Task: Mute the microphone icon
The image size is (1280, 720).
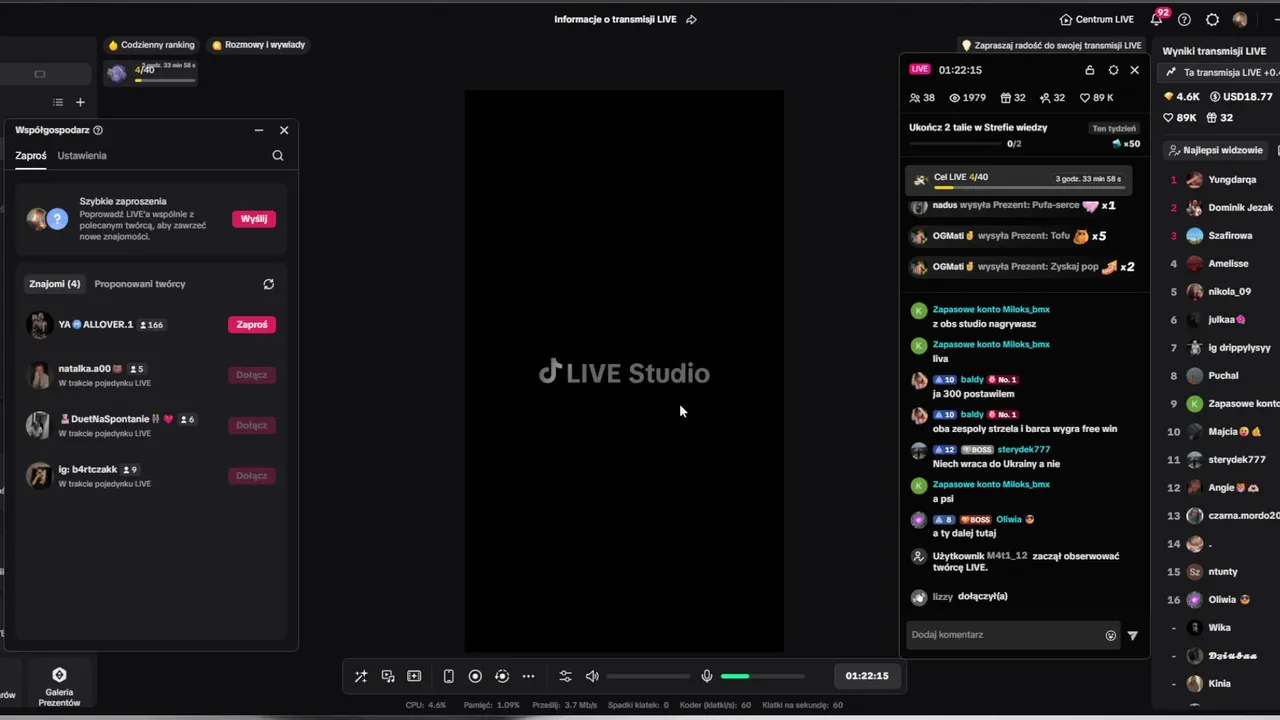Action: (x=707, y=676)
